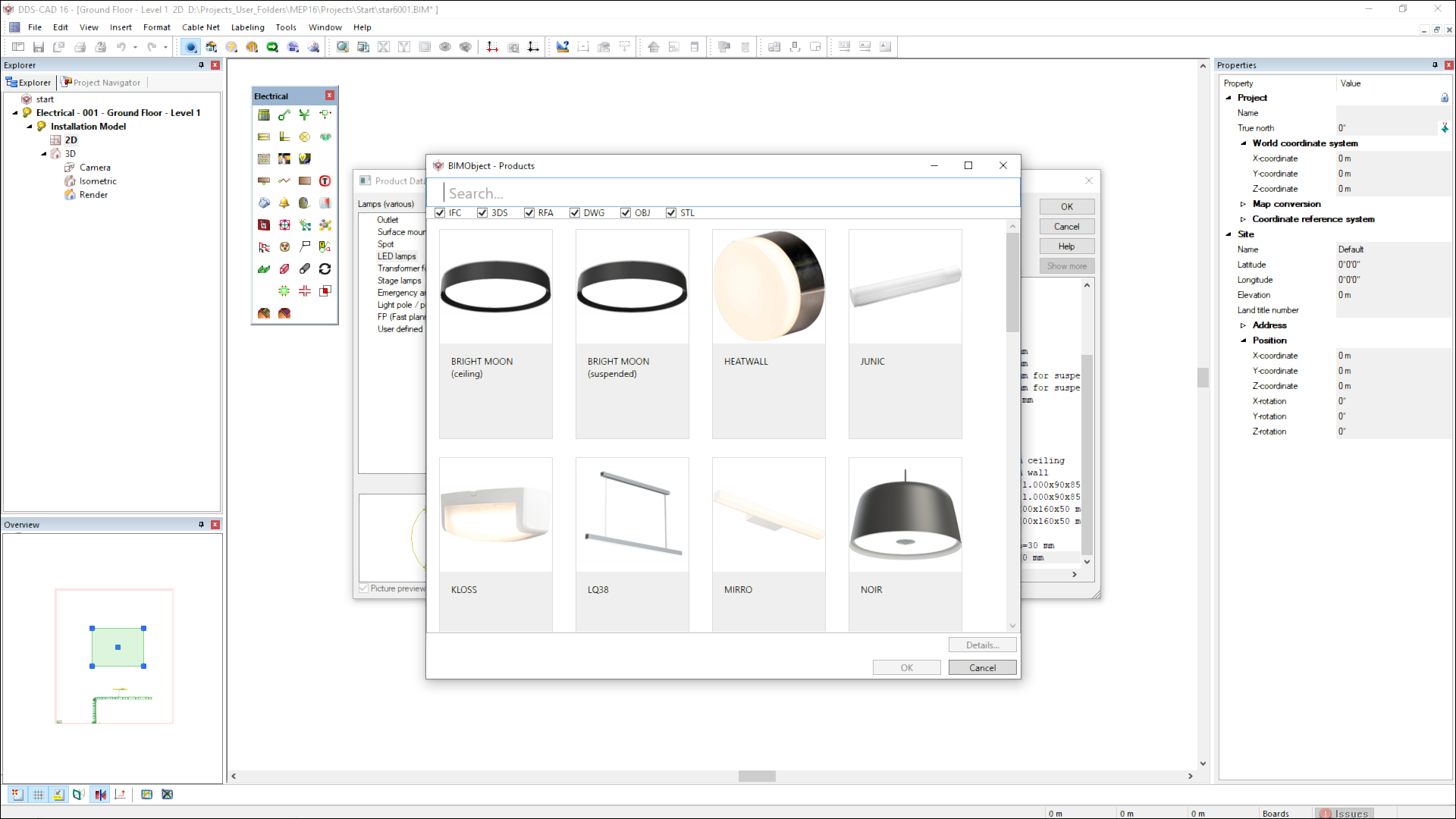1456x819 pixels.
Task: Select the blue globe icon in main toolbar
Action: [x=191, y=47]
